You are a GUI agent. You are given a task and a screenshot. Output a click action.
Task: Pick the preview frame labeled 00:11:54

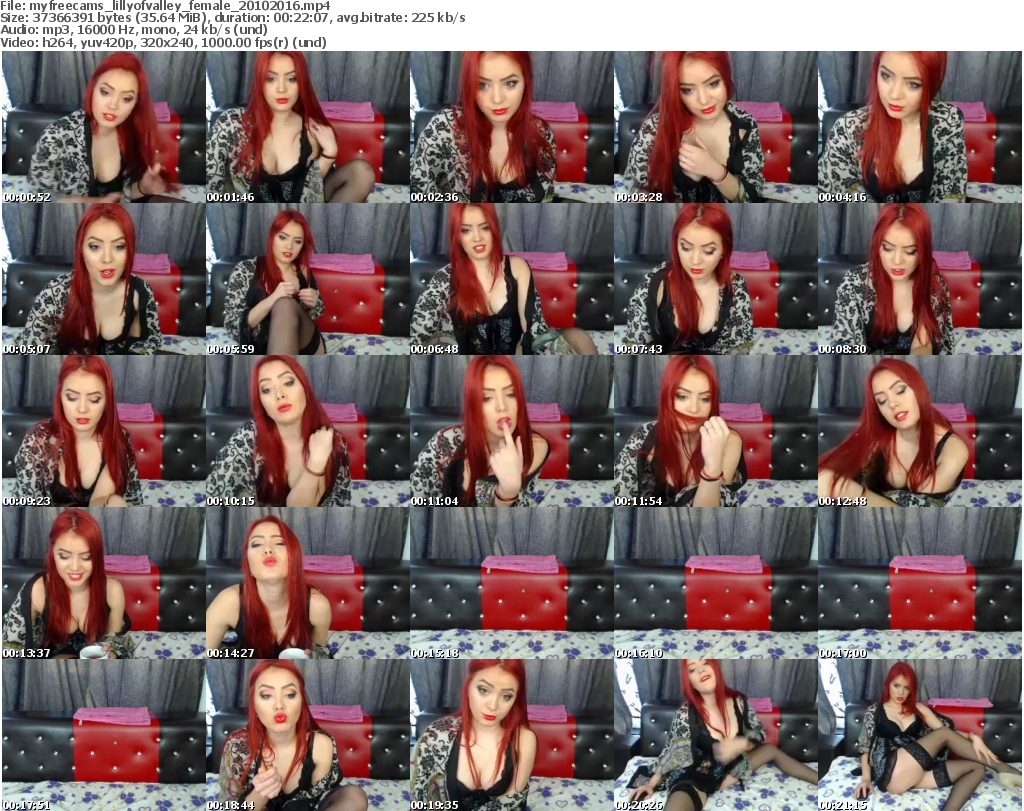point(715,431)
